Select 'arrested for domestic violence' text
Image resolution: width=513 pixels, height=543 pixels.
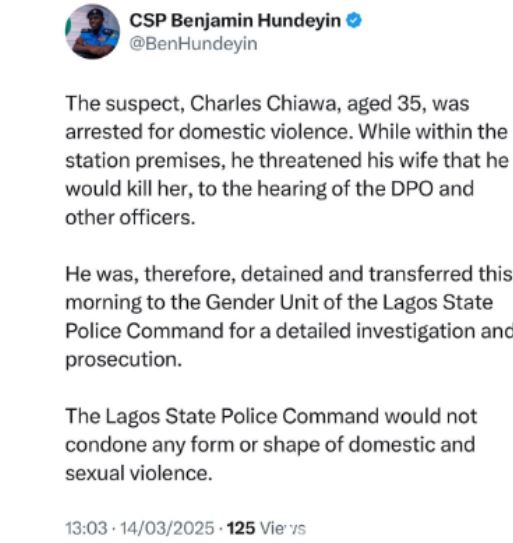click(207, 132)
